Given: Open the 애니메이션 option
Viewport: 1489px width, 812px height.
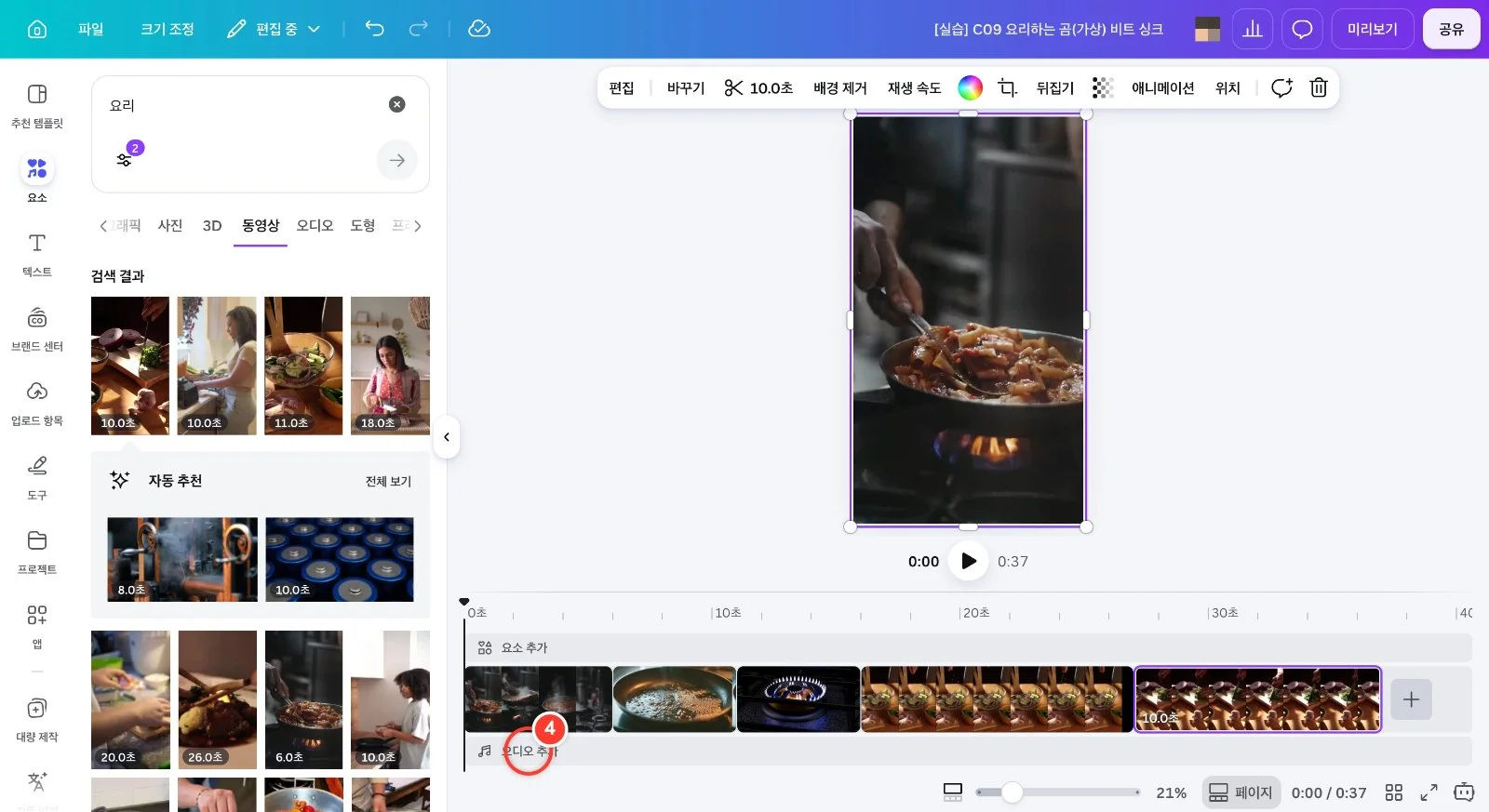Looking at the screenshot, I should (1162, 87).
